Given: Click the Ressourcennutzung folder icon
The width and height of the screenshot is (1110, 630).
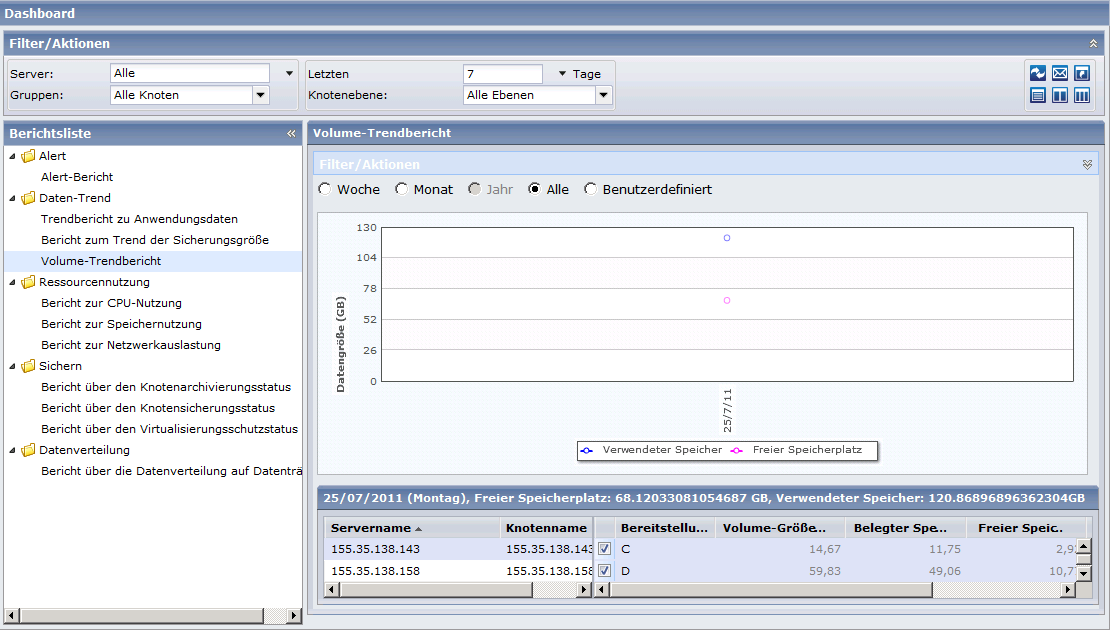Looking at the screenshot, I should click(x=28, y=282).
